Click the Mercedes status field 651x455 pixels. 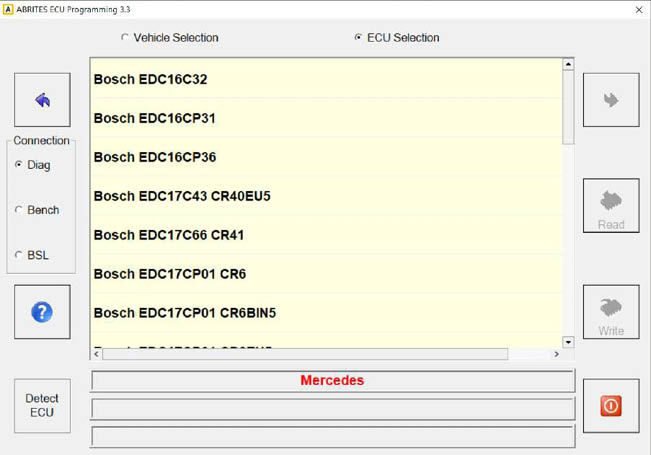(x=332, y=381)
